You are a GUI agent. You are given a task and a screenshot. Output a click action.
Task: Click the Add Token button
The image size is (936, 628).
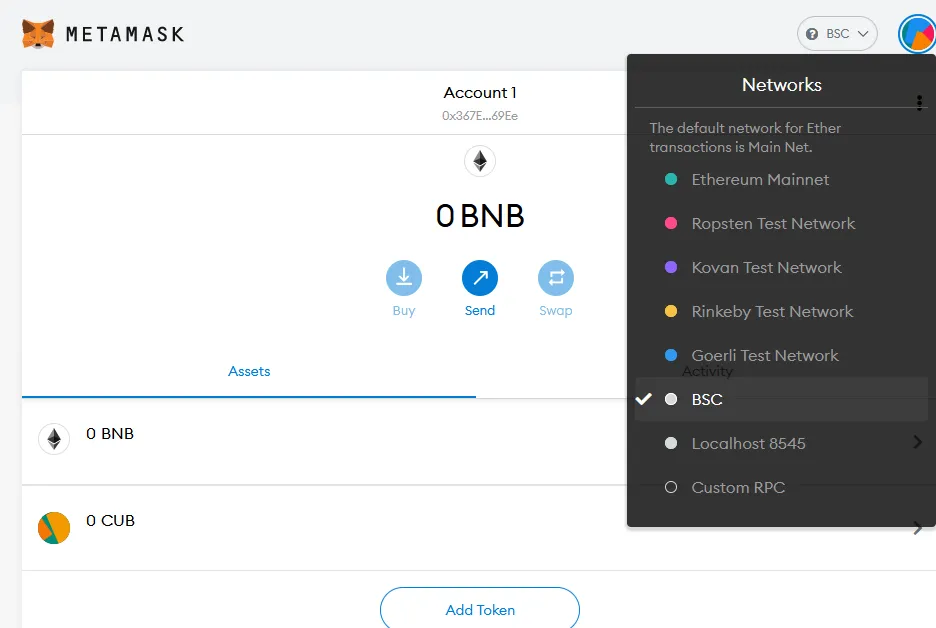click(480, 609)
